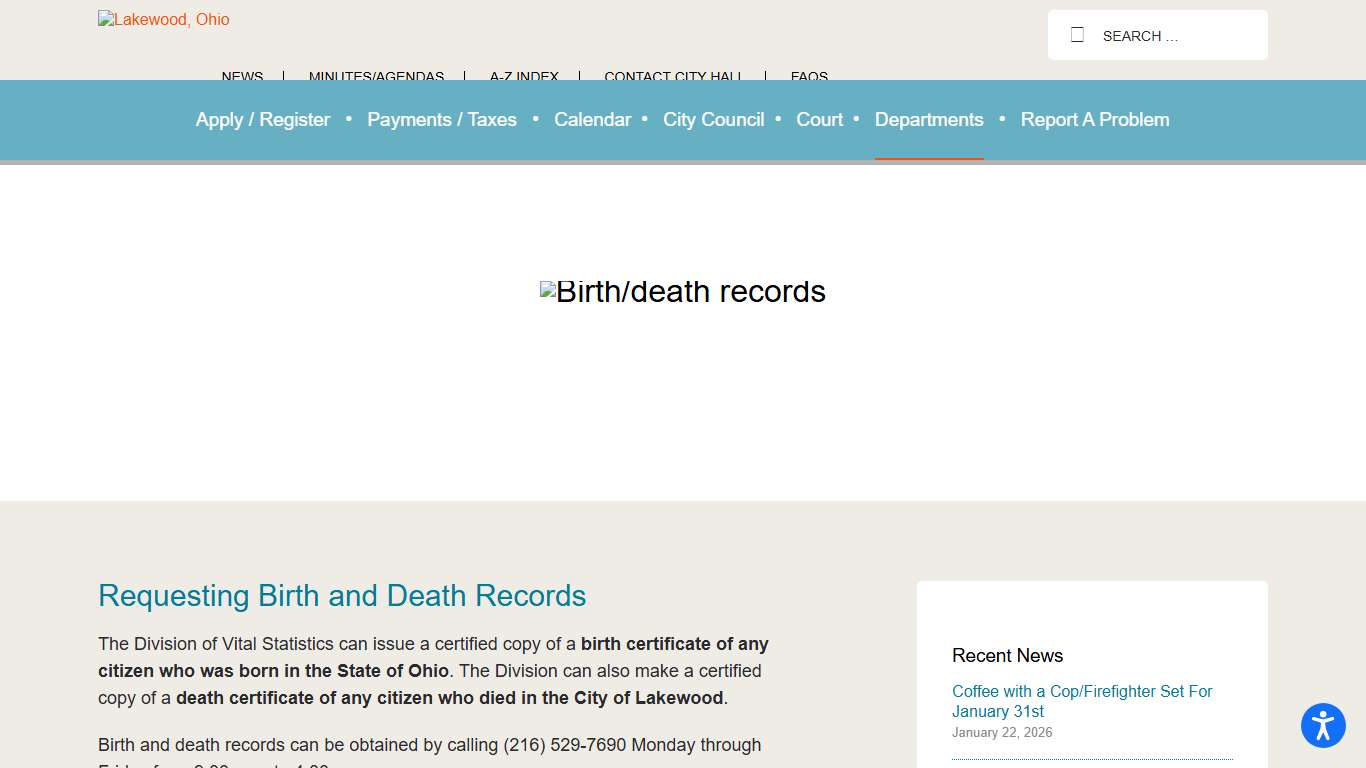Open Report A Problem
Image resolution: width=1366 pixels, height=768 pixels.
[1094, 120]
